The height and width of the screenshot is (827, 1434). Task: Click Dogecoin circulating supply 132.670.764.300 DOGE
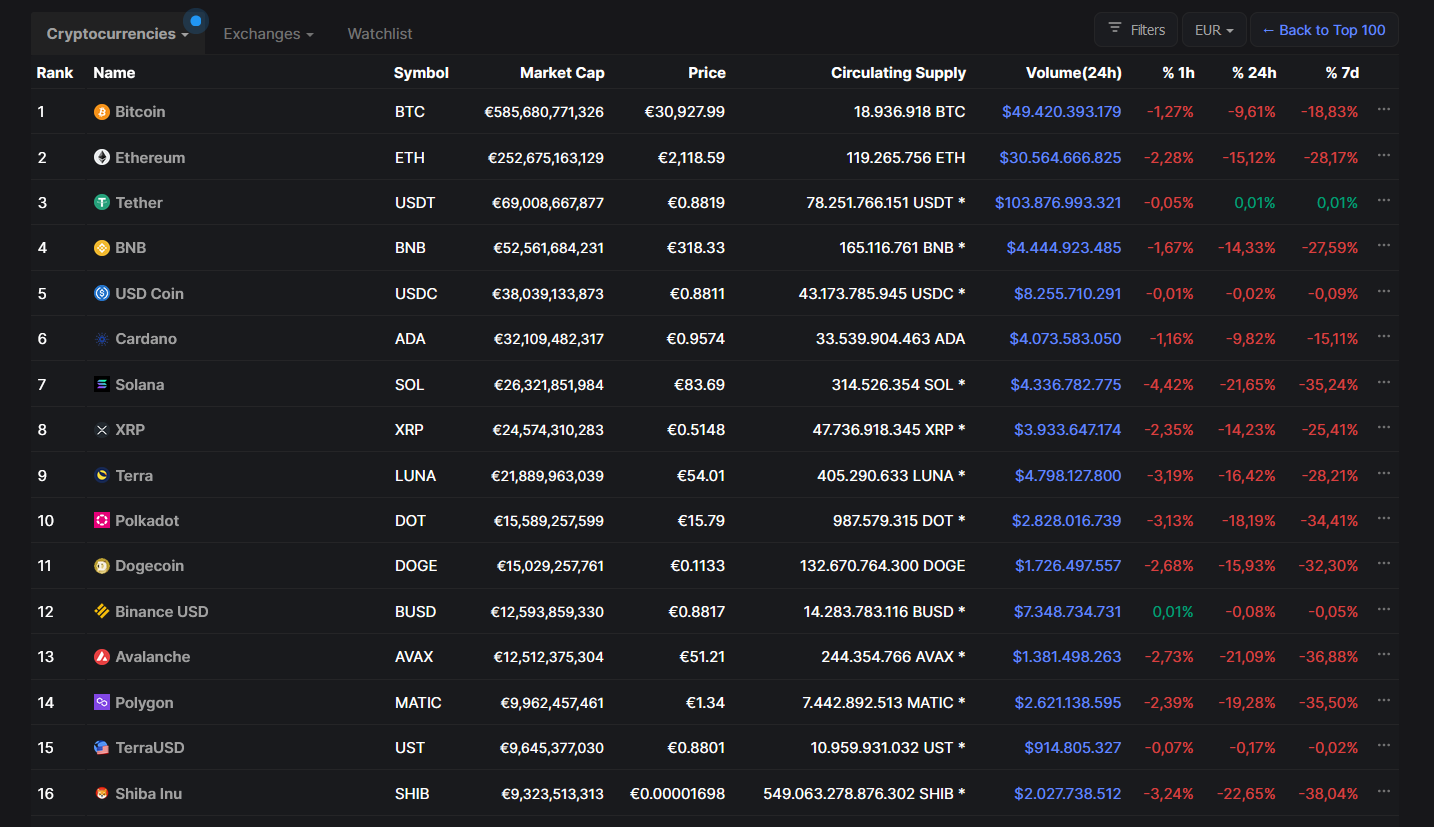pos(883,566)
